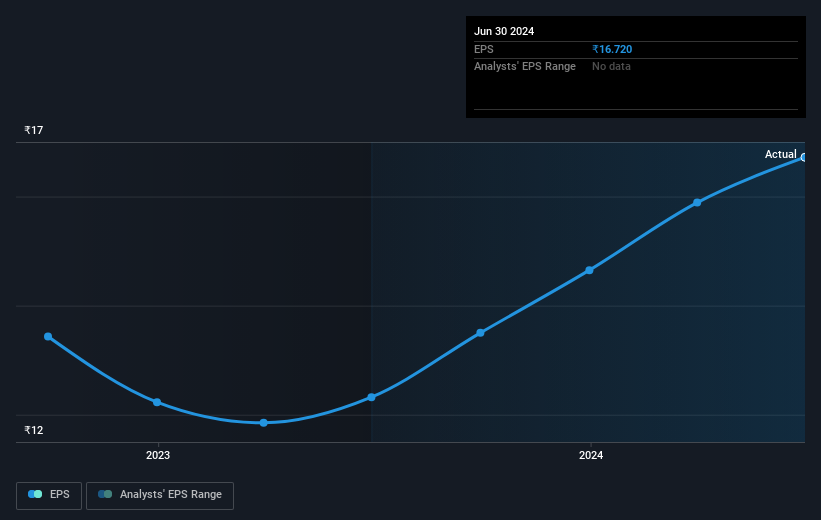821x520 pixels.
Task: Toggle the Analysts' EPS Range legend button
Action: [x=160, y=495]
